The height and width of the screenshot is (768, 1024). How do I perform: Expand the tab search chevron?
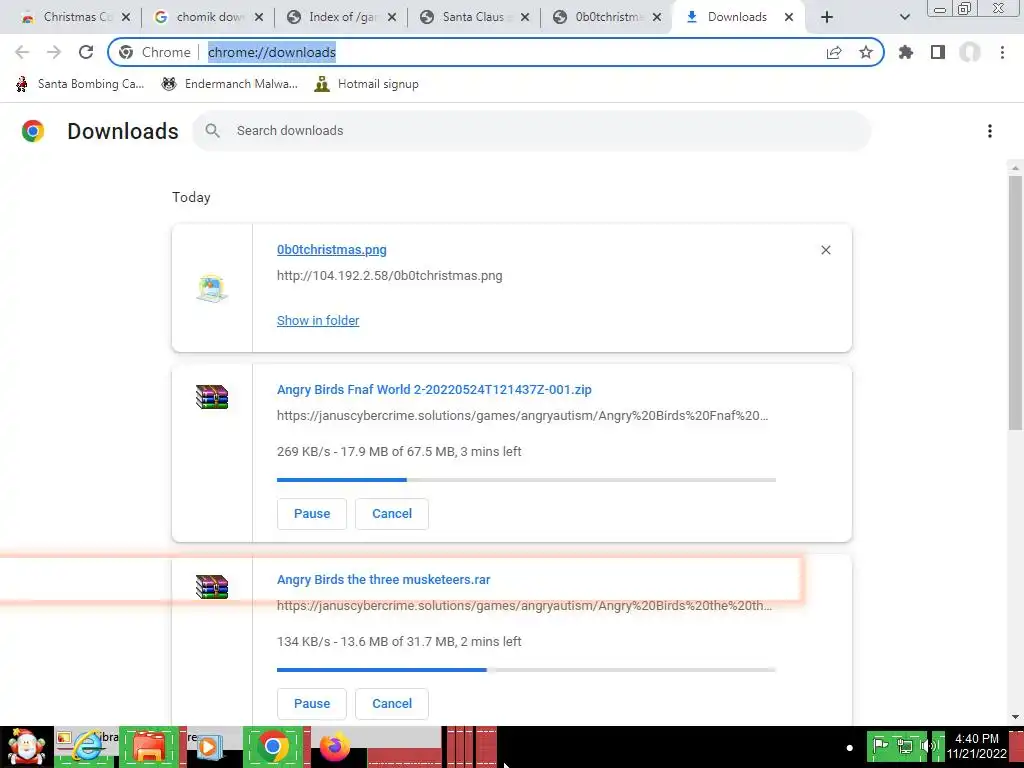(x=904, y=18)
